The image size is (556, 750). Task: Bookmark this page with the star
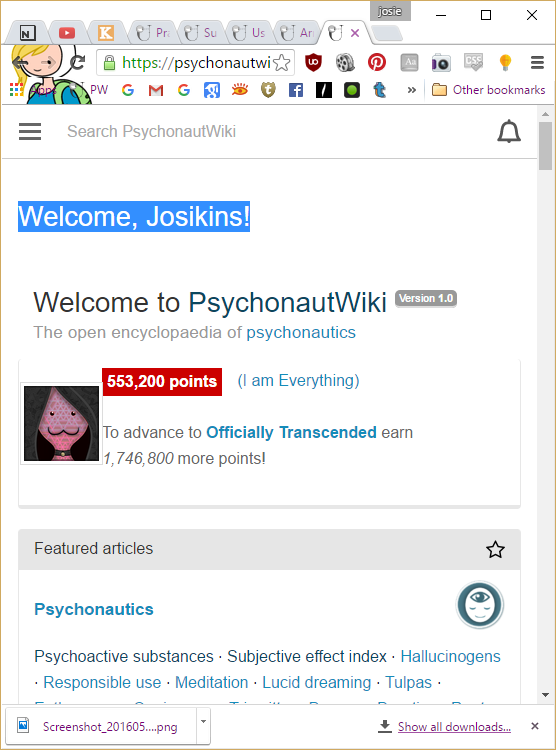[x=282, y=63]
